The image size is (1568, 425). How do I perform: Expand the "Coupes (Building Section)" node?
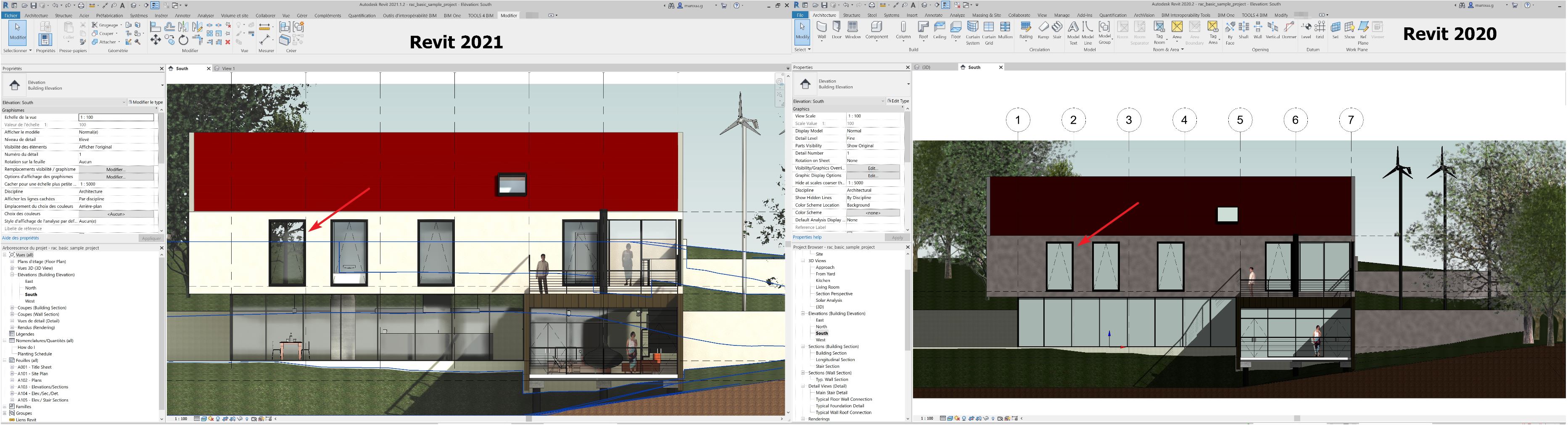click(x=12, y=308)
